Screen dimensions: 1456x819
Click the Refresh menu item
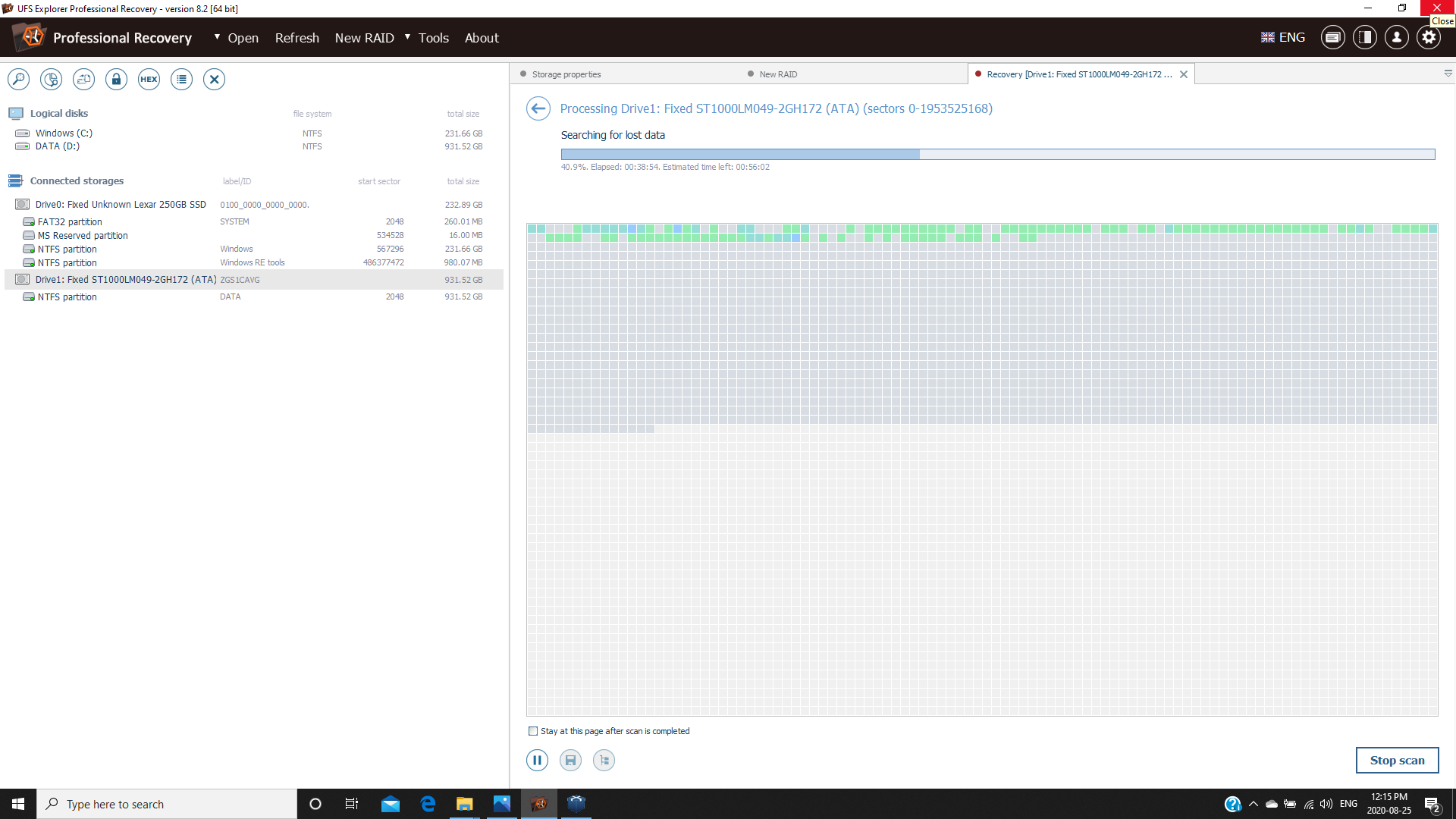click(x=297, y=38)
